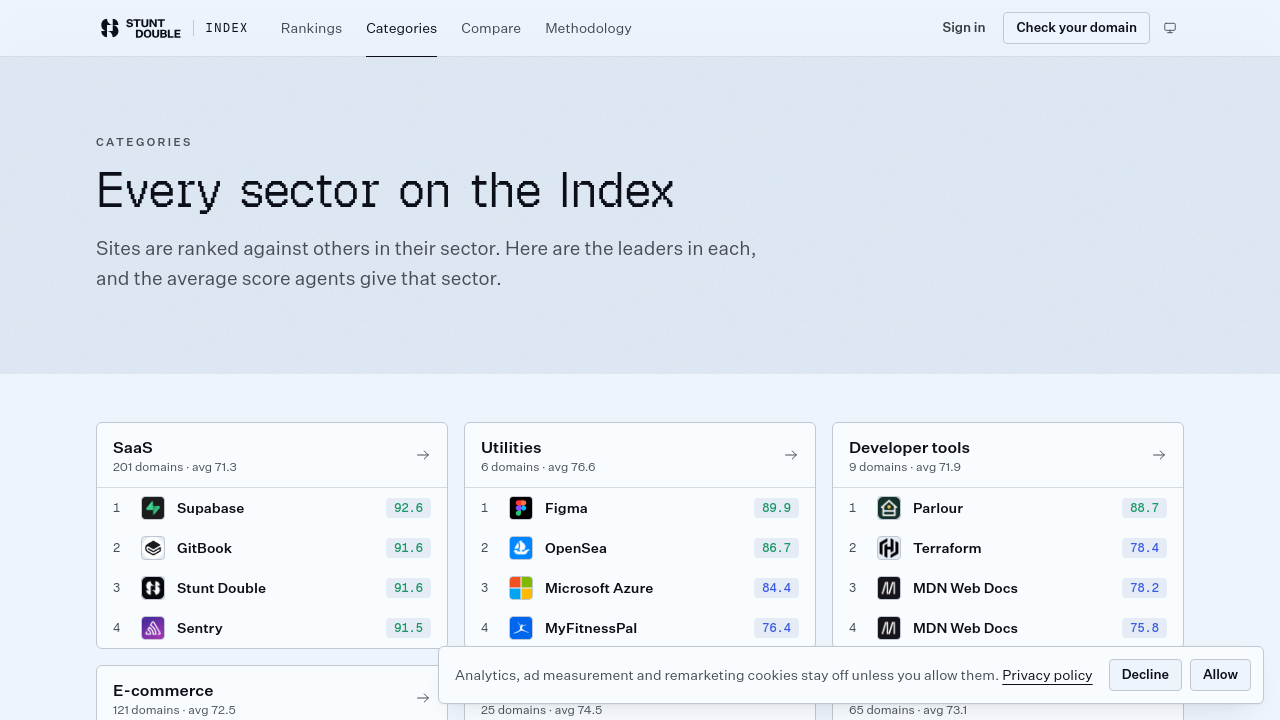Select the GitBook row name
This screenshot has width=1280, height=720.
(x=204, y=548)
